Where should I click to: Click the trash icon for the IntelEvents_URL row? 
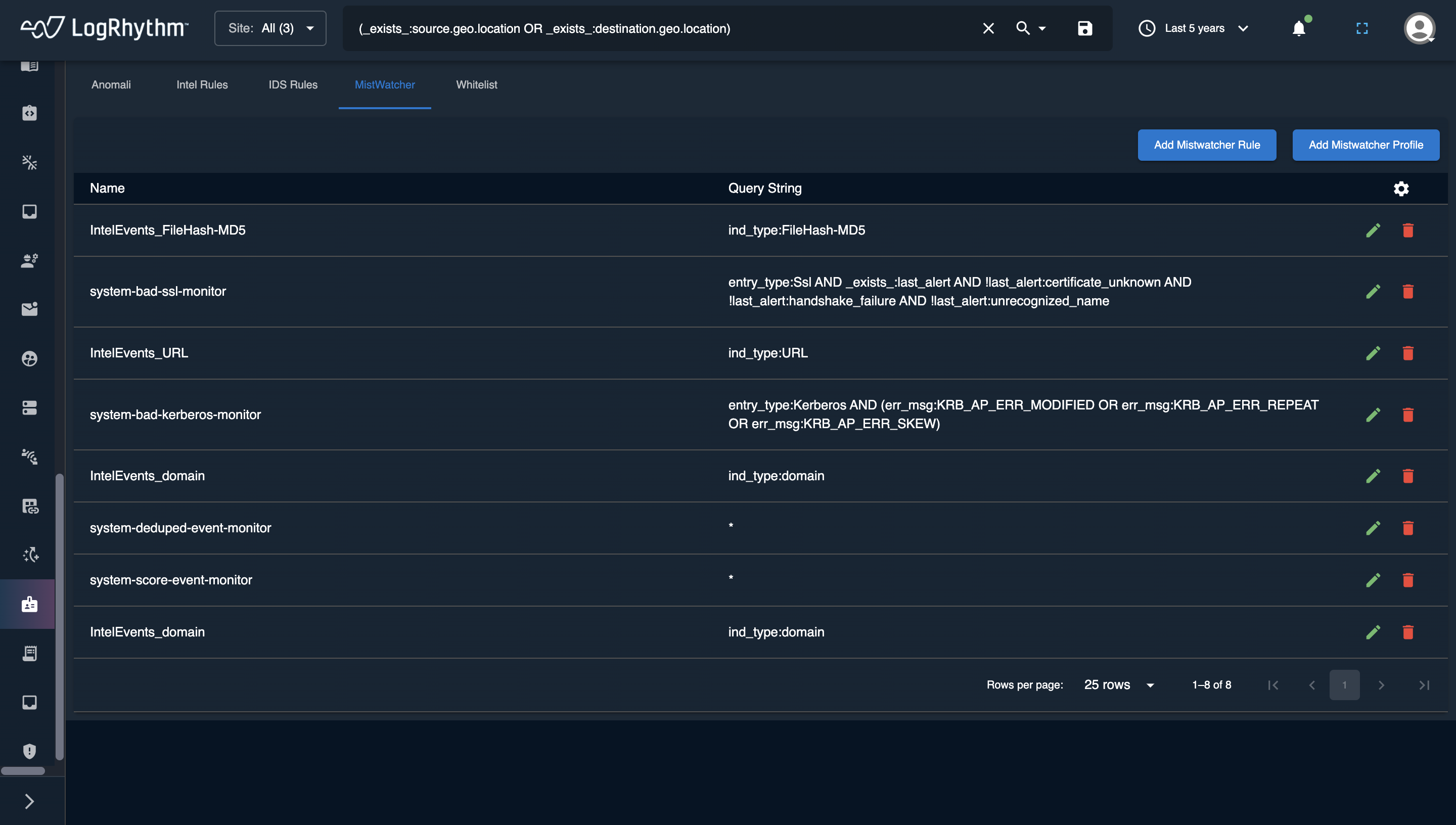tap(1408, 353)
